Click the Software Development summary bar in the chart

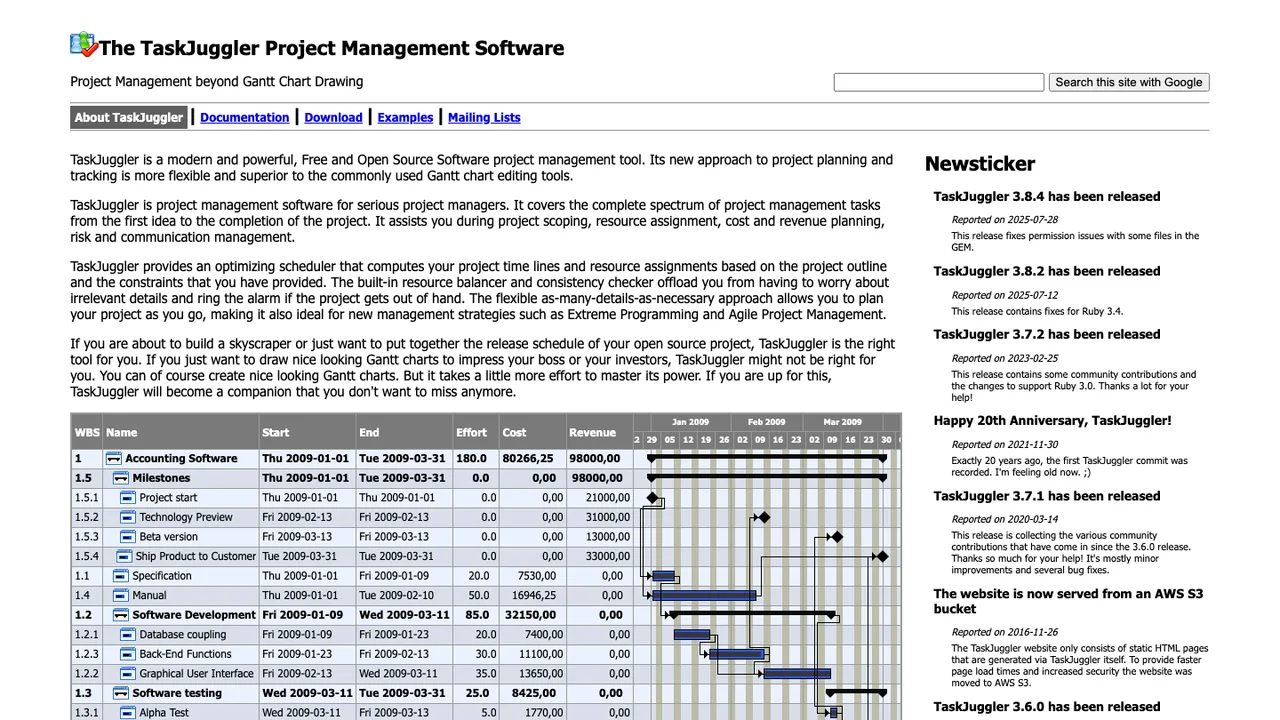(752, 614)
